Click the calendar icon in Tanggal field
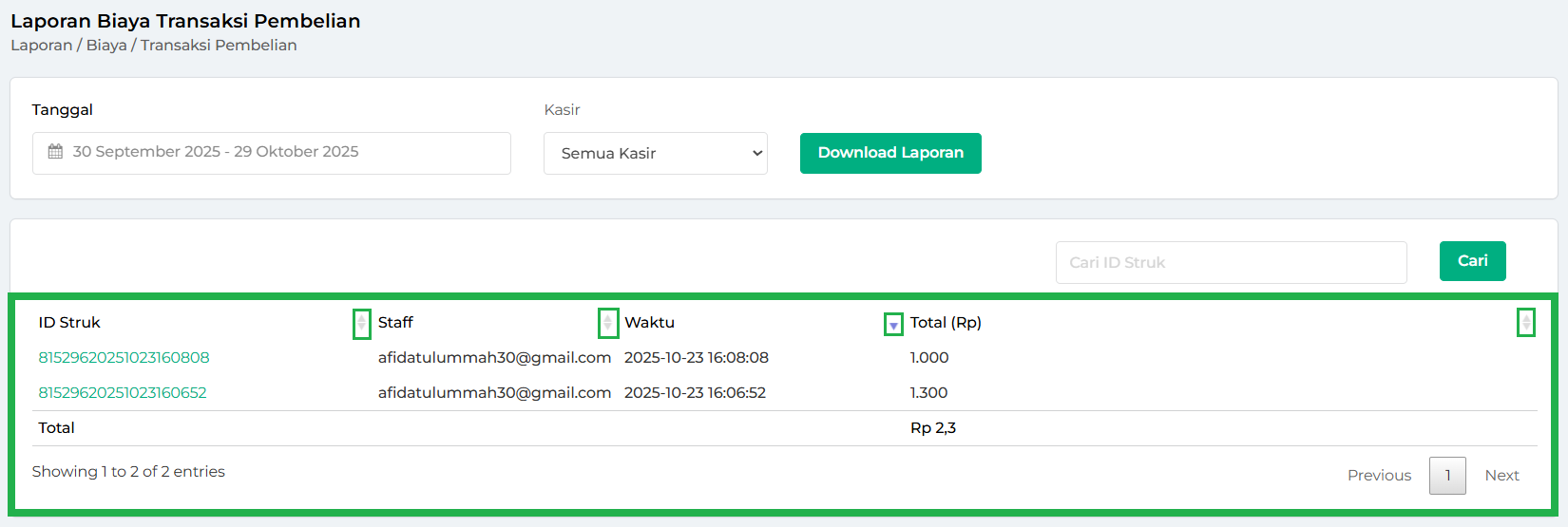Viewport: 1568px width, 527px height. click(x=56, y=152)
